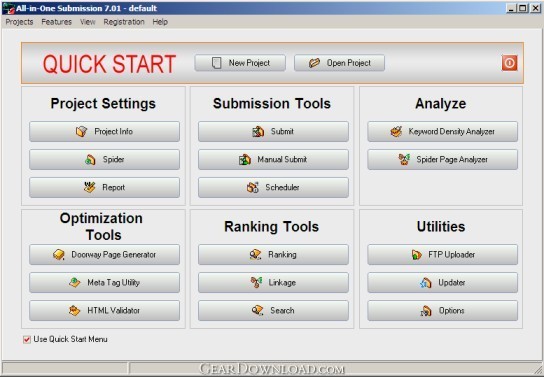Run the HTML Validator
Image resolution: width=544 pixels, height=377 pixels.
click(x=104, y=310)
